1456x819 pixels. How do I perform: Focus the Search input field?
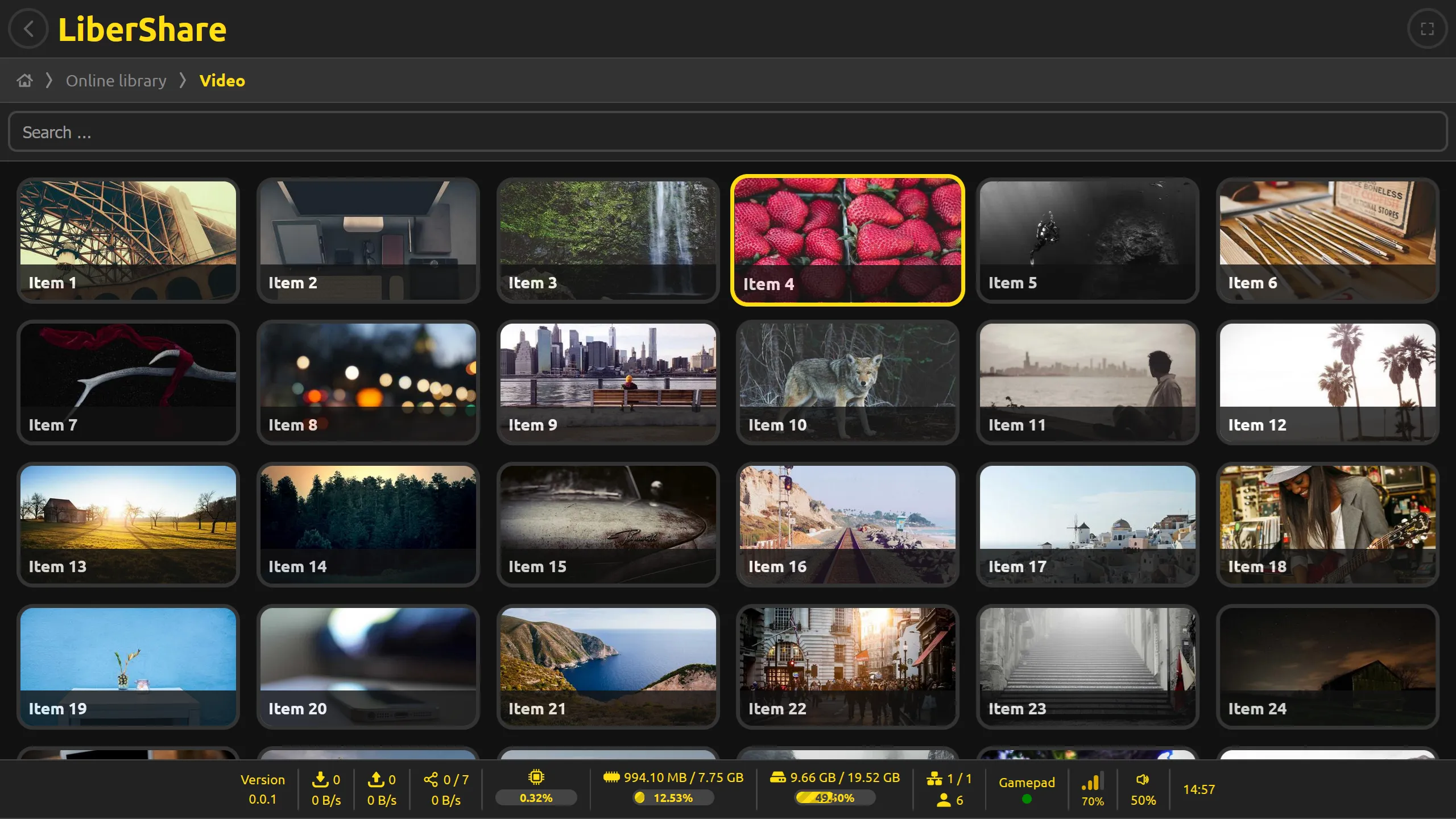[728, 131]
